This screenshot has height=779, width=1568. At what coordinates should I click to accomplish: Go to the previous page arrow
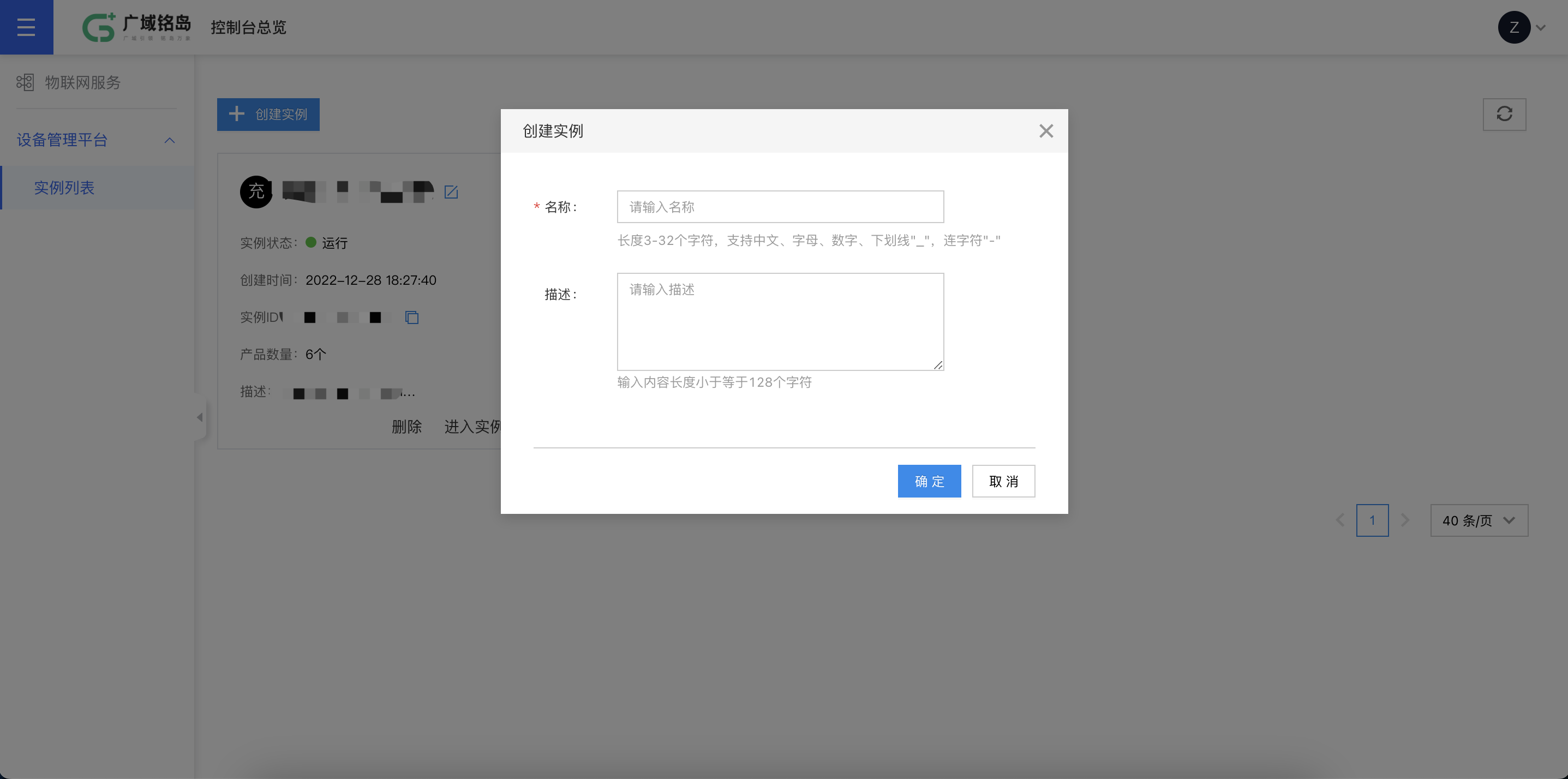pyautogui.click(x=1340, y=520)
